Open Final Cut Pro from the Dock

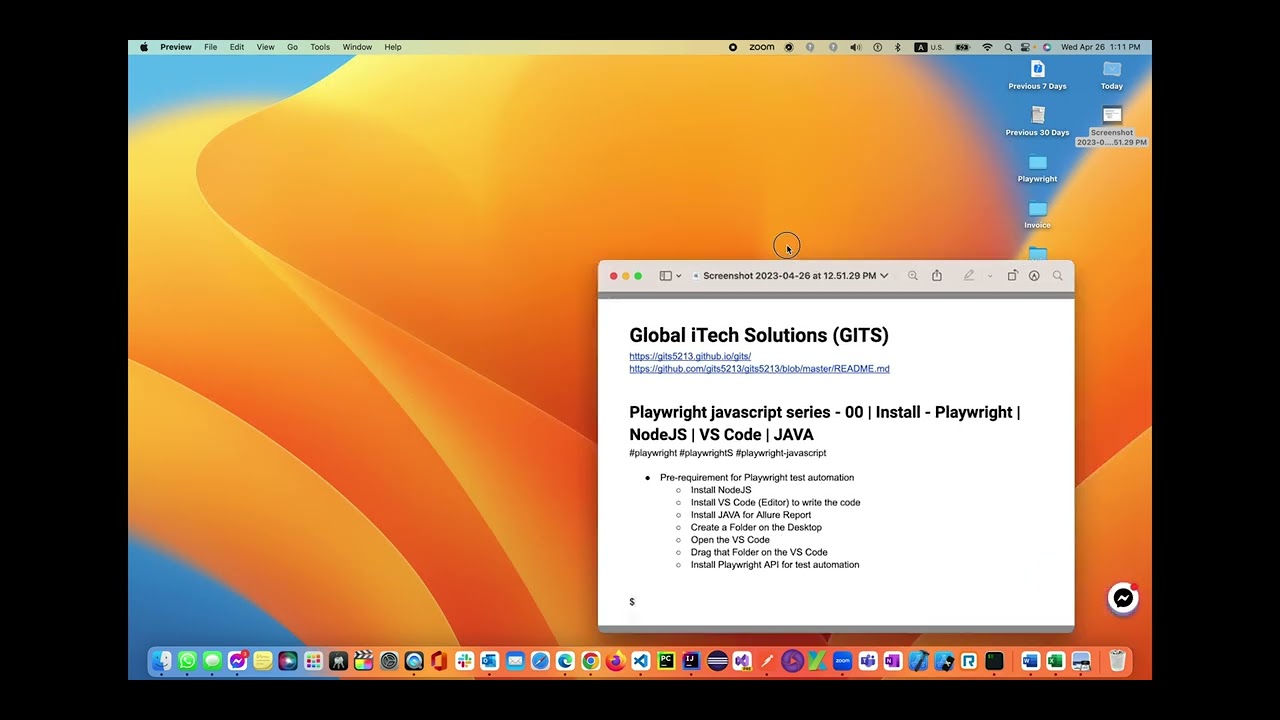pos(363,661)
